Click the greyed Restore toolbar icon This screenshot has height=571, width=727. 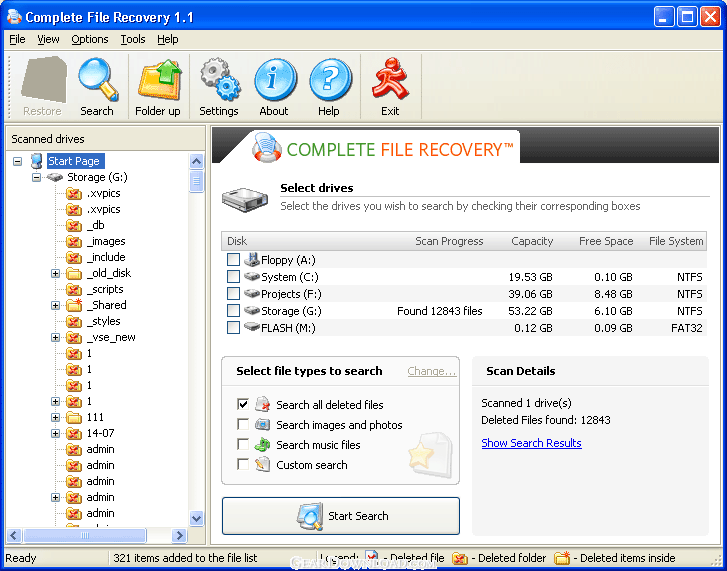pyautogui.click(x=44, y=80)
